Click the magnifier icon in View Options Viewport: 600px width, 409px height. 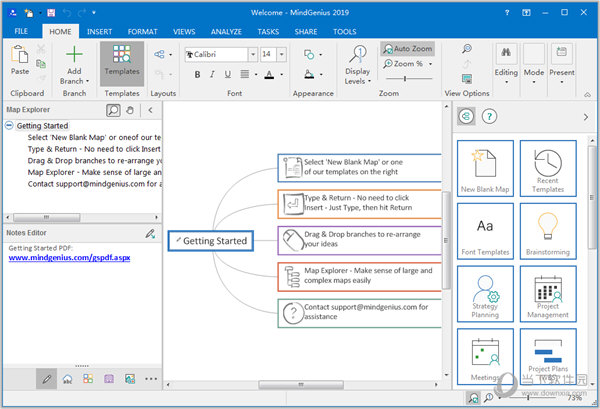pyautogui.click(x=466, y=49)
